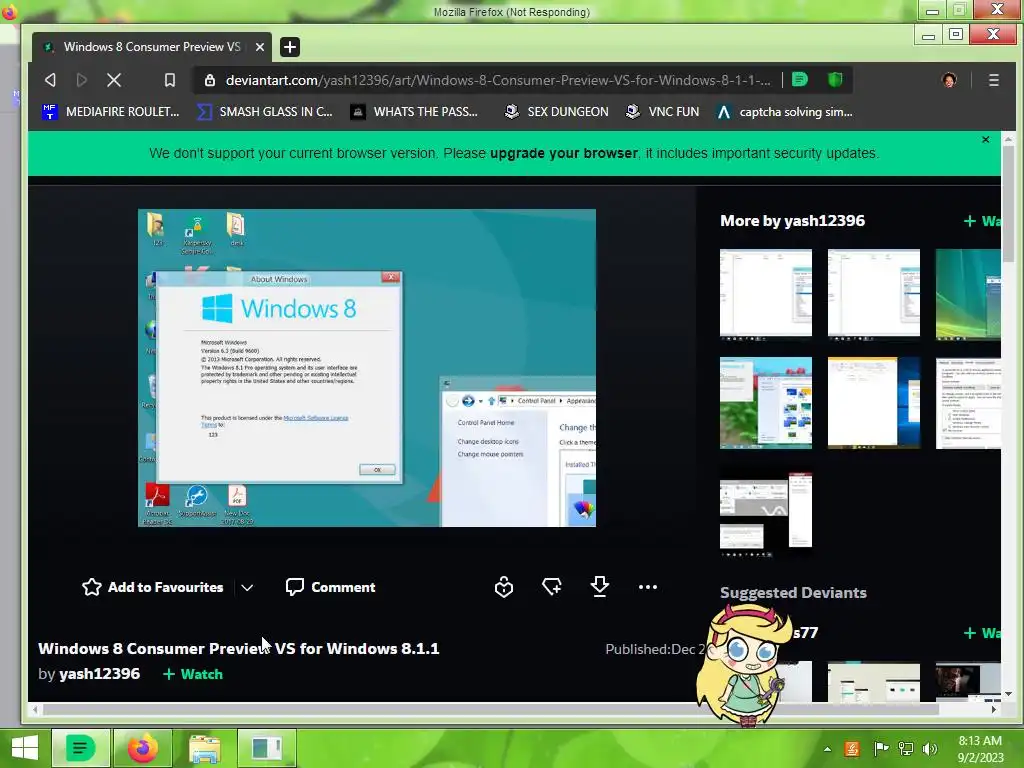The width and height of the screenshot is (1024, 768).
Task: Click the Star Butterfly desktop mascot
Action: click(x=743, y=664)
